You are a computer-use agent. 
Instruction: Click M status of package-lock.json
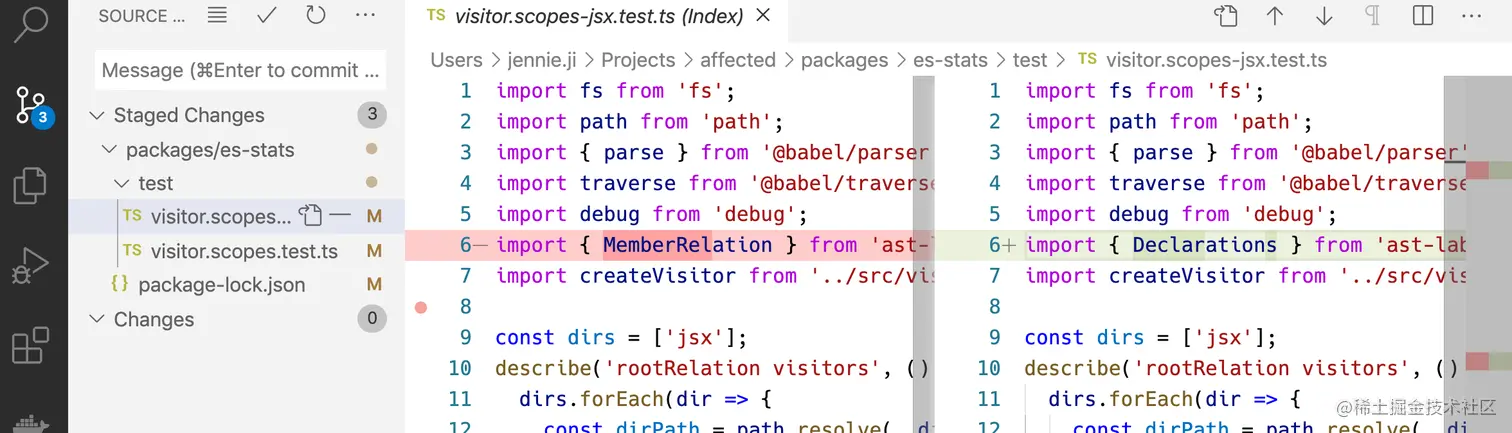374,285
